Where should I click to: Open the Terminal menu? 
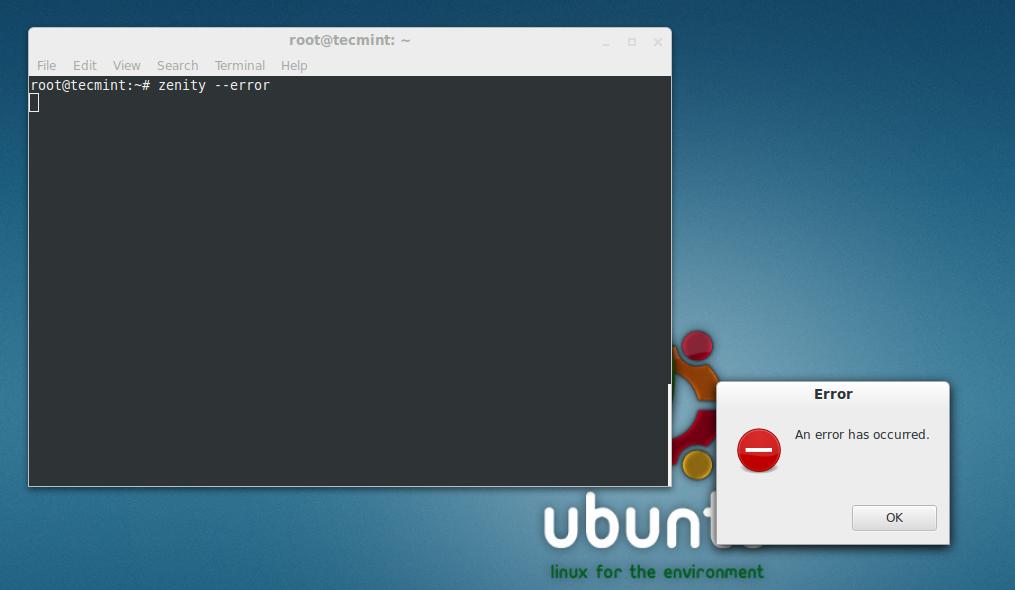tap(240, 65)
